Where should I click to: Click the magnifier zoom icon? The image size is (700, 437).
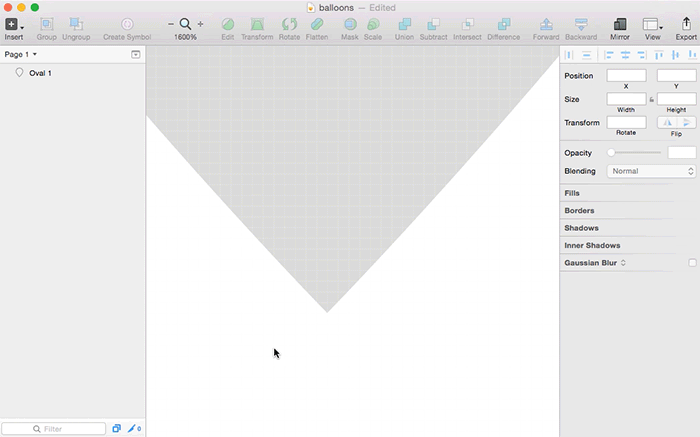(x=185, y=24)
